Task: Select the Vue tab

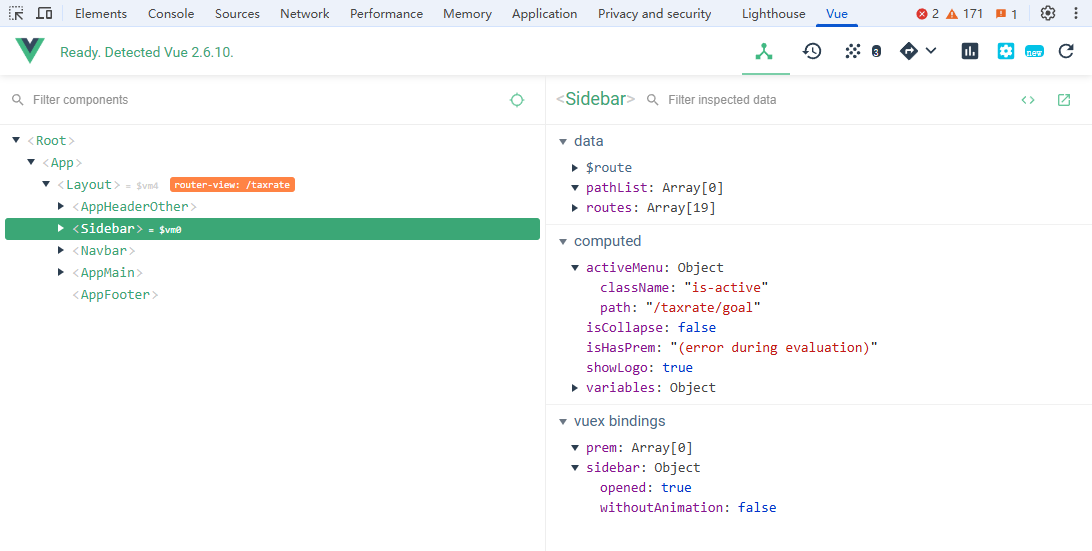Action: tap(836, 14)
